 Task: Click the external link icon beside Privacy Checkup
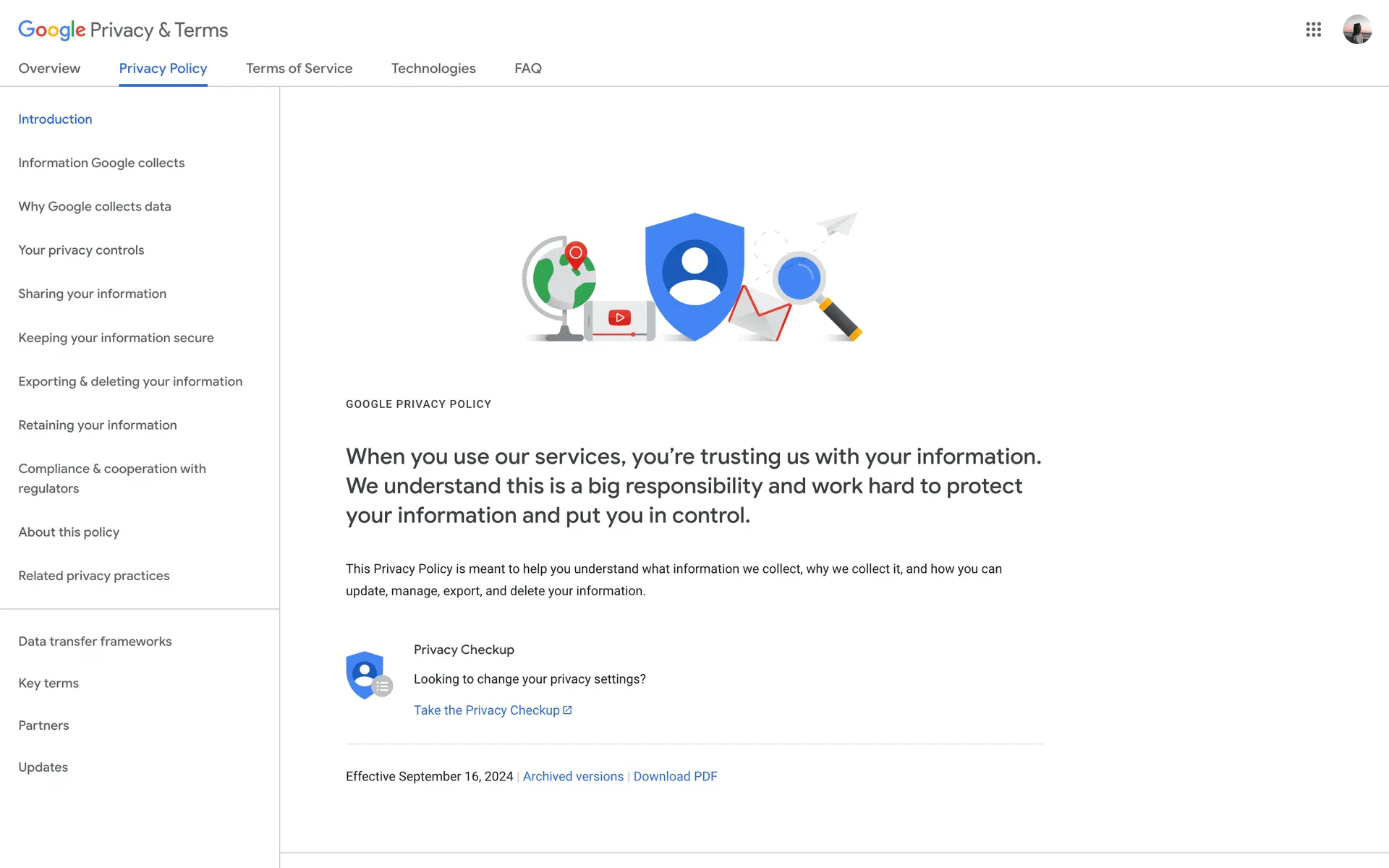pos(567,710)
